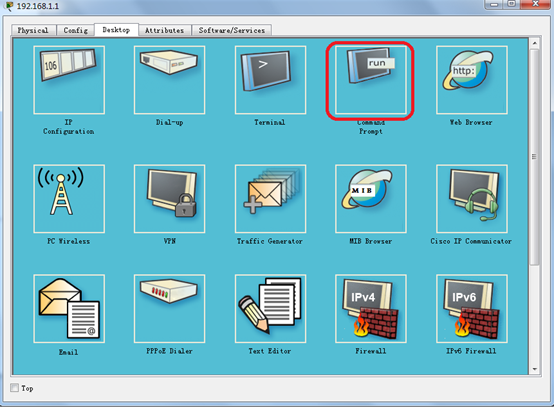Enable the Top checkbox

pos(14,388)
